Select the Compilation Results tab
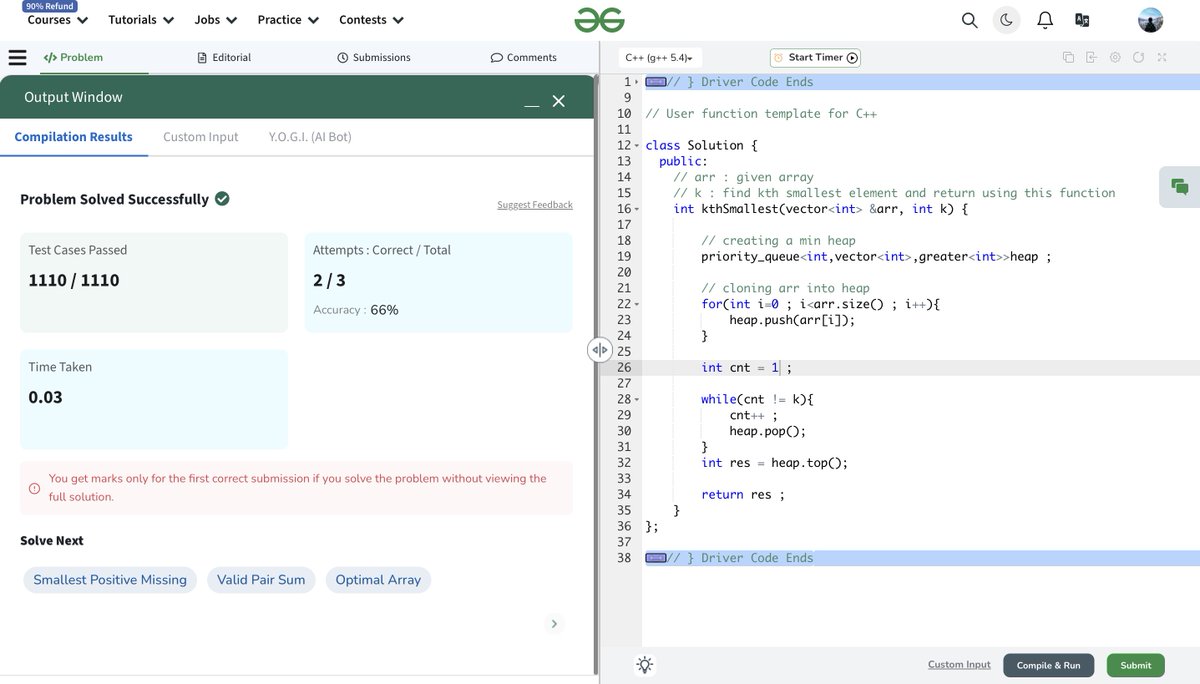 (73, 137)
